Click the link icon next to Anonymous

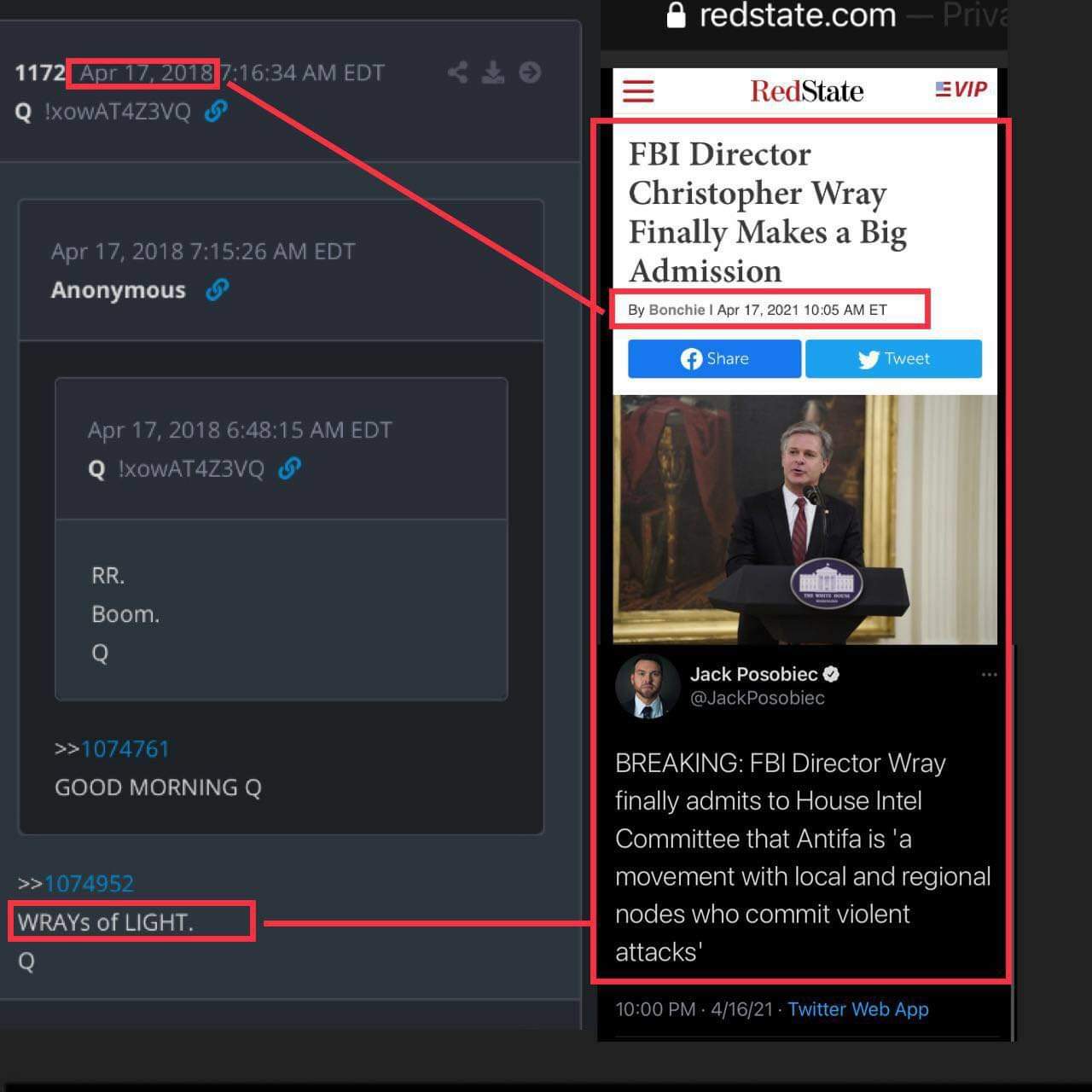pyautogui.click(x=218, y=290)
